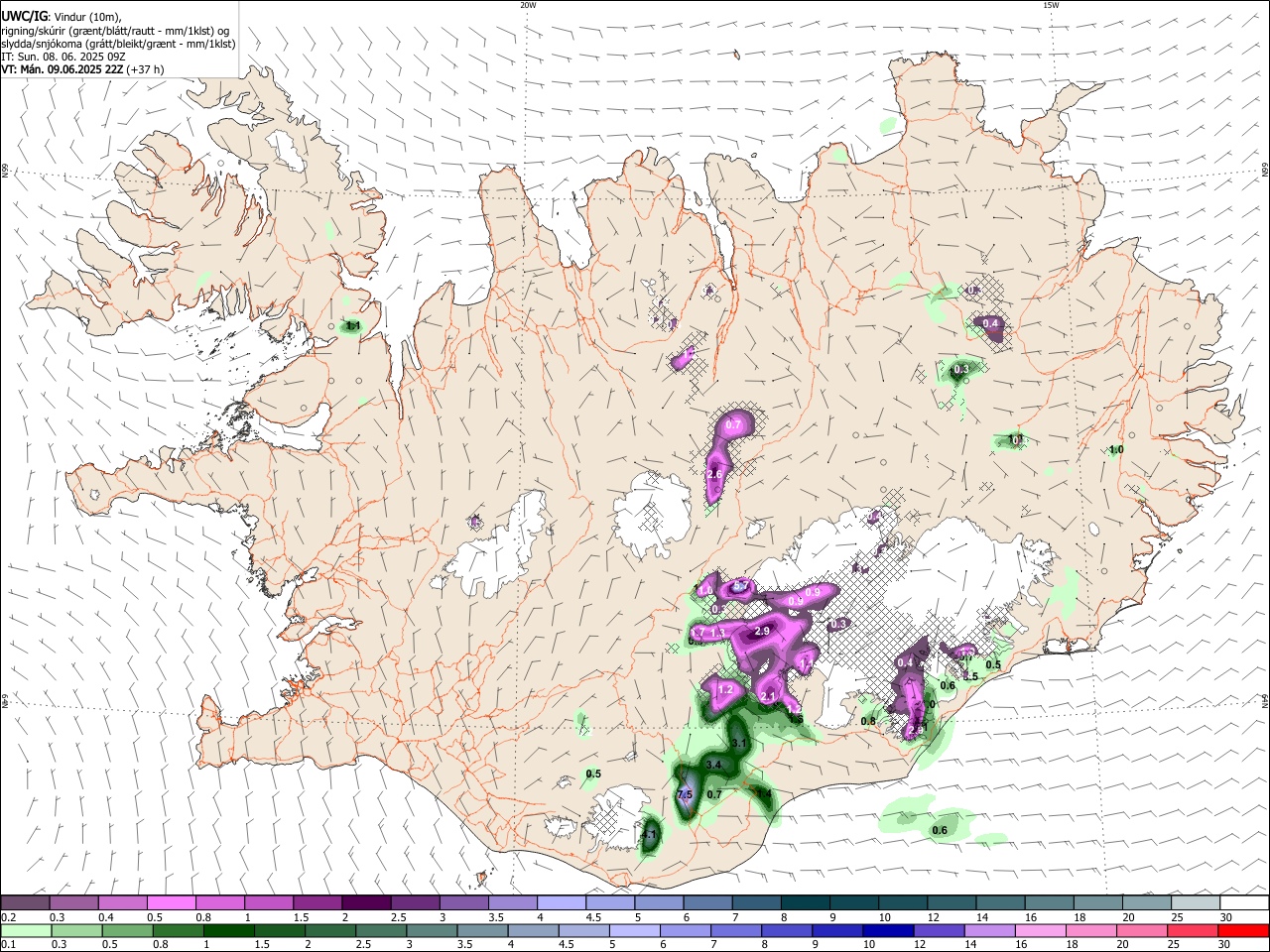The width and height of the screenshot is (1270, 952).
Task: Click the 2.1 snowfall value on the map
Action: [x=768, y=697]
